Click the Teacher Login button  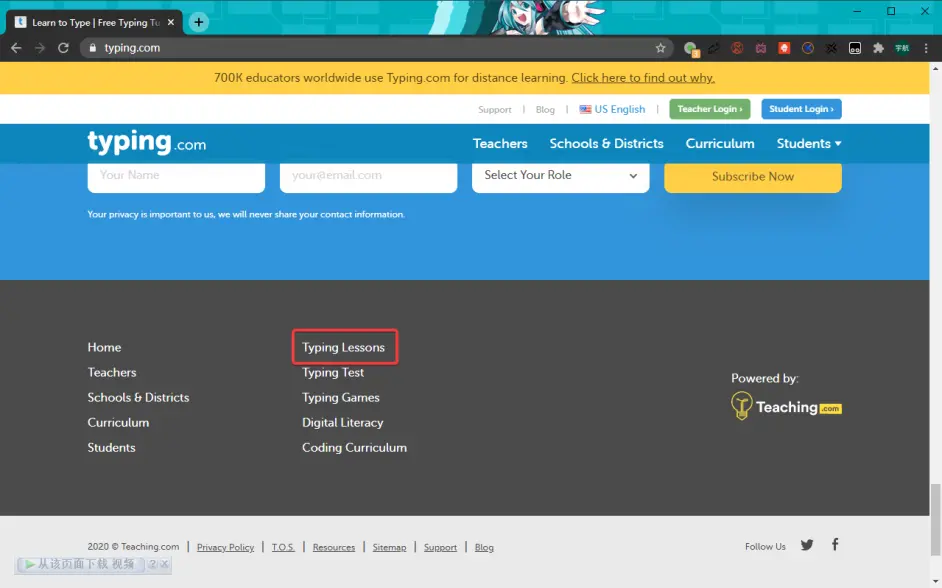point(710,109)
